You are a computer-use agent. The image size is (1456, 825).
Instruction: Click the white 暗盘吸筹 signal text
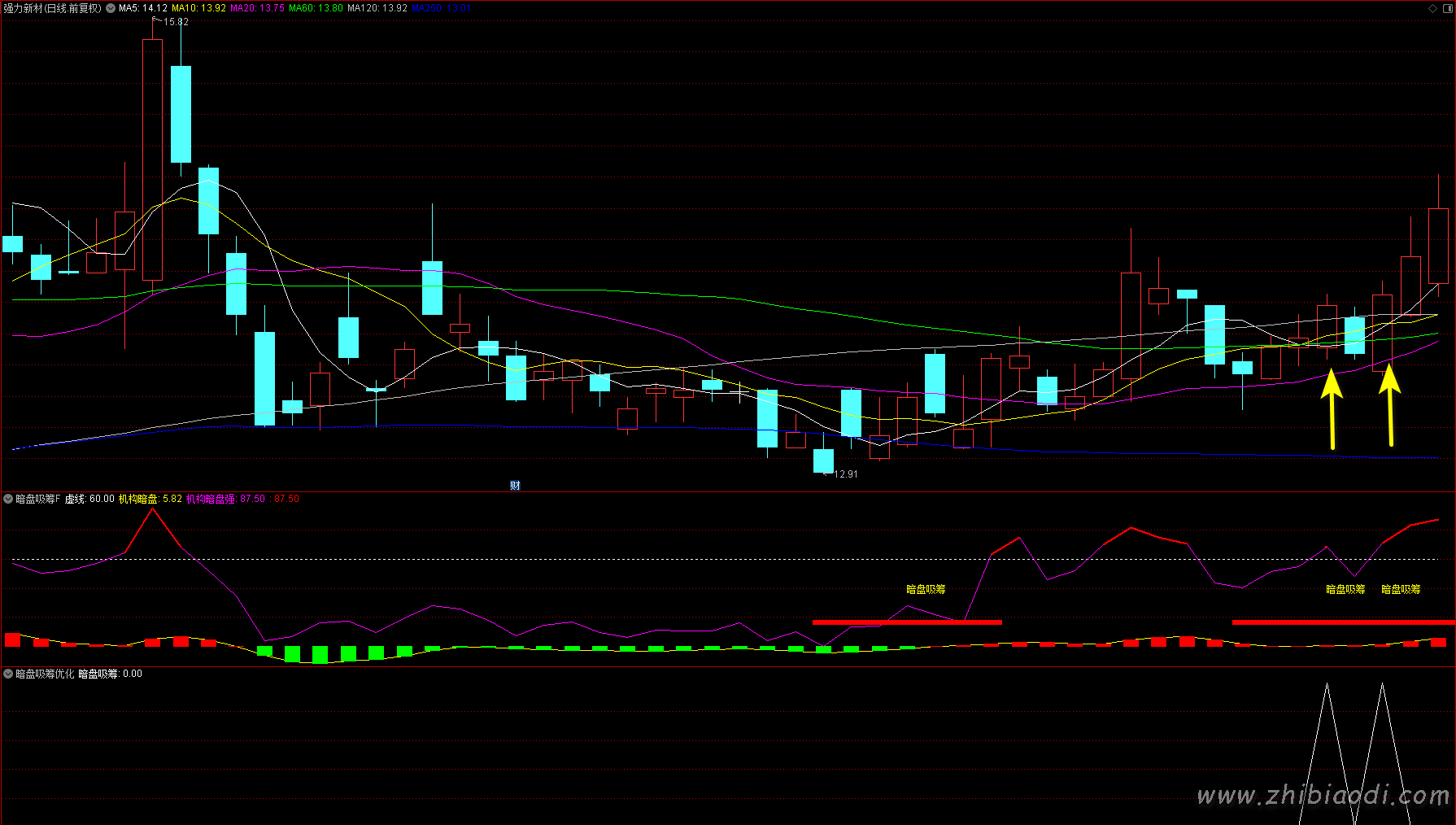pos(926,589)
